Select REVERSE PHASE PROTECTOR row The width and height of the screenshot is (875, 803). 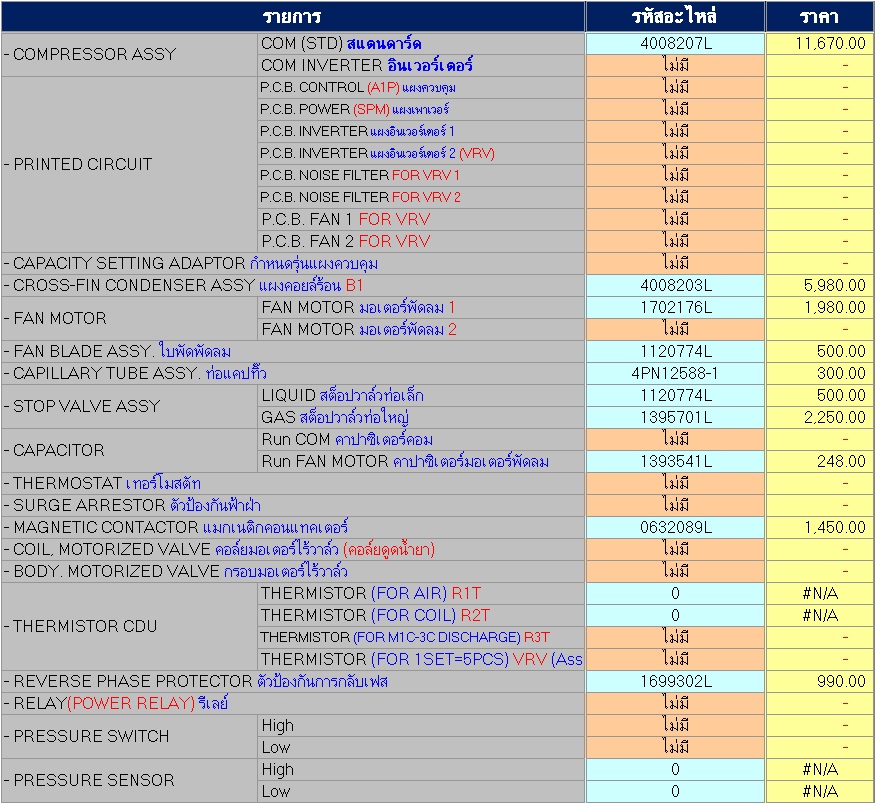293,681
